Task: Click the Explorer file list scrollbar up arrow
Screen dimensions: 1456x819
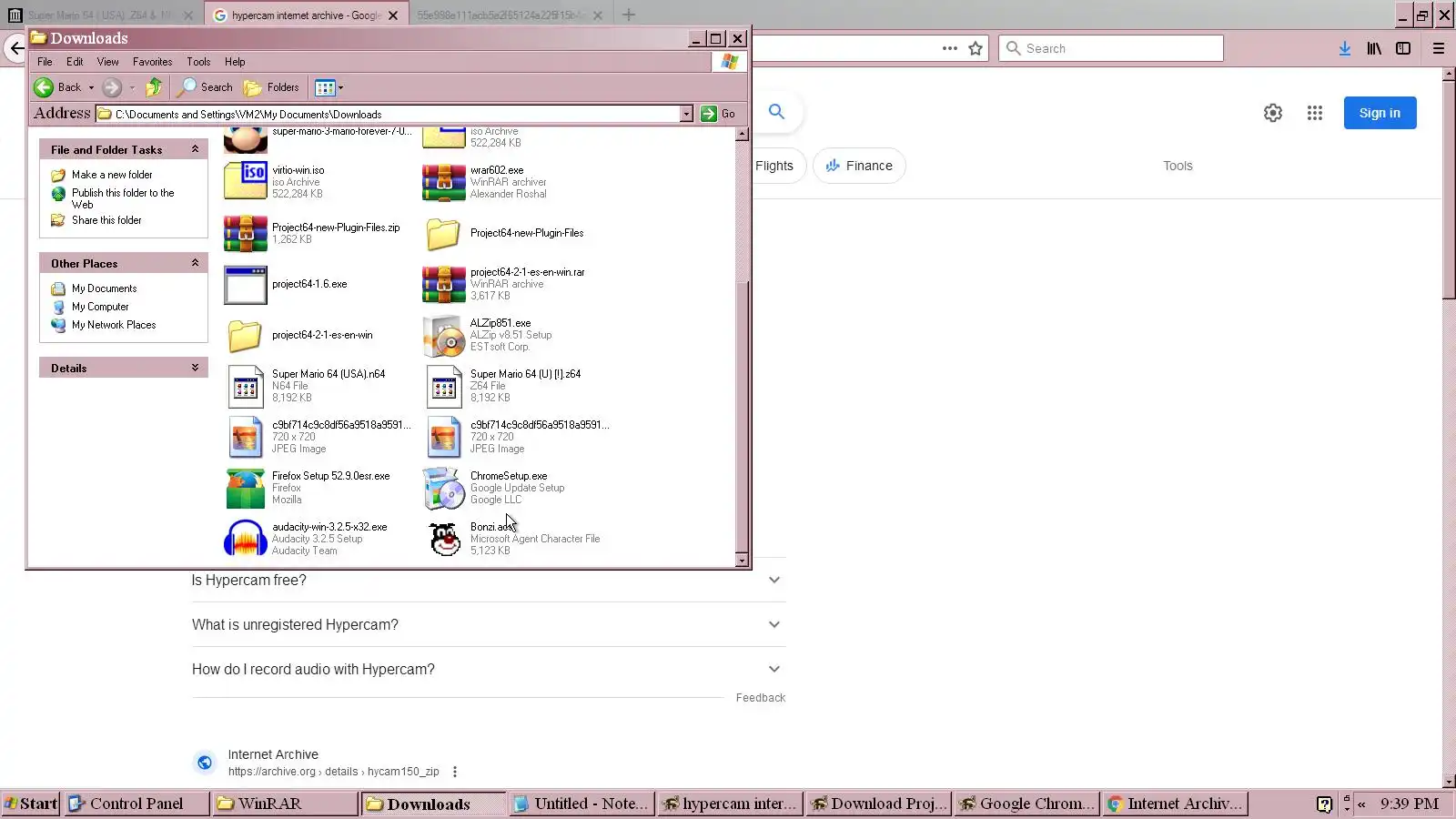Action: 742,134
